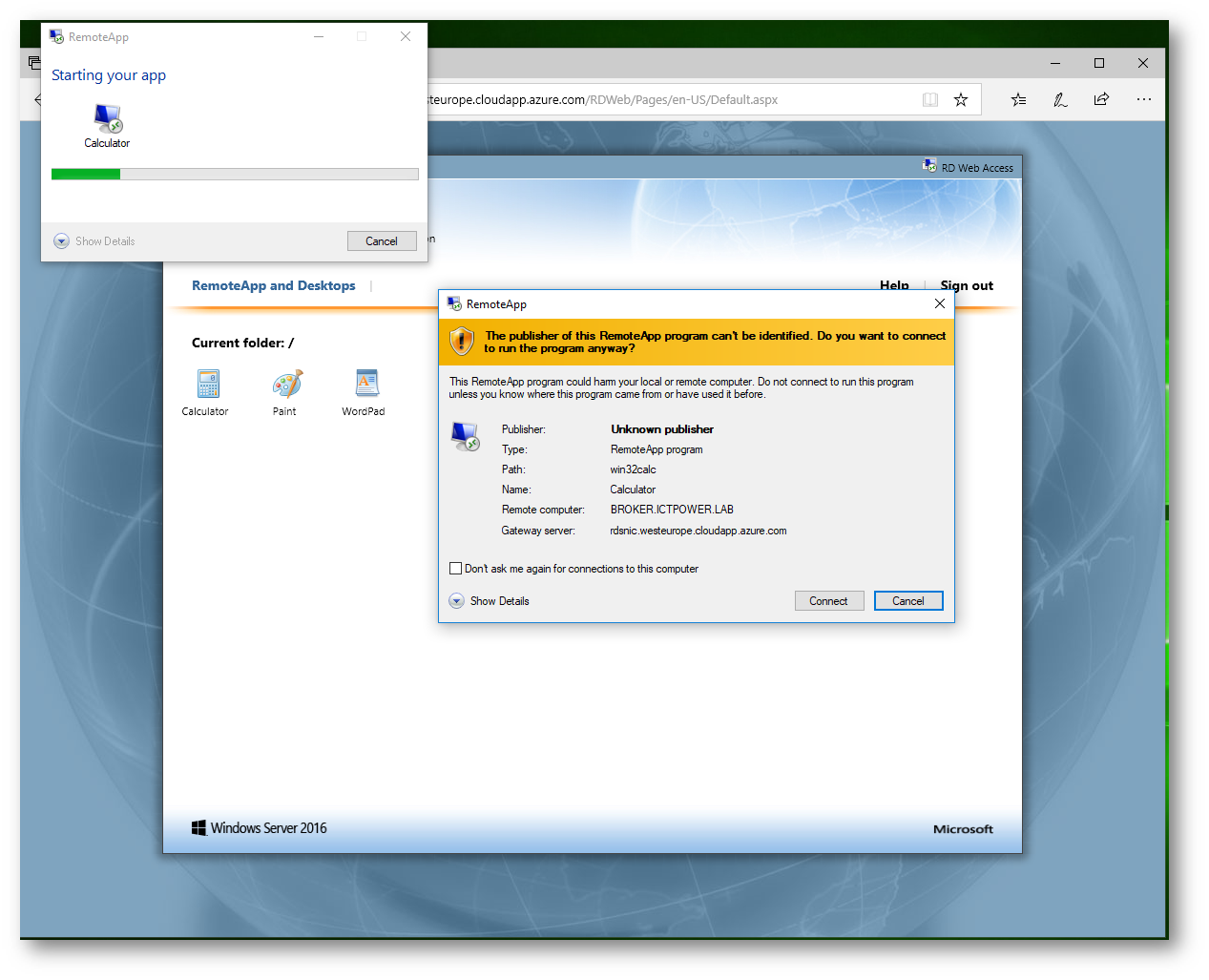Open the browser reading view icon
1209x980 pixels.
pos(930,99)
